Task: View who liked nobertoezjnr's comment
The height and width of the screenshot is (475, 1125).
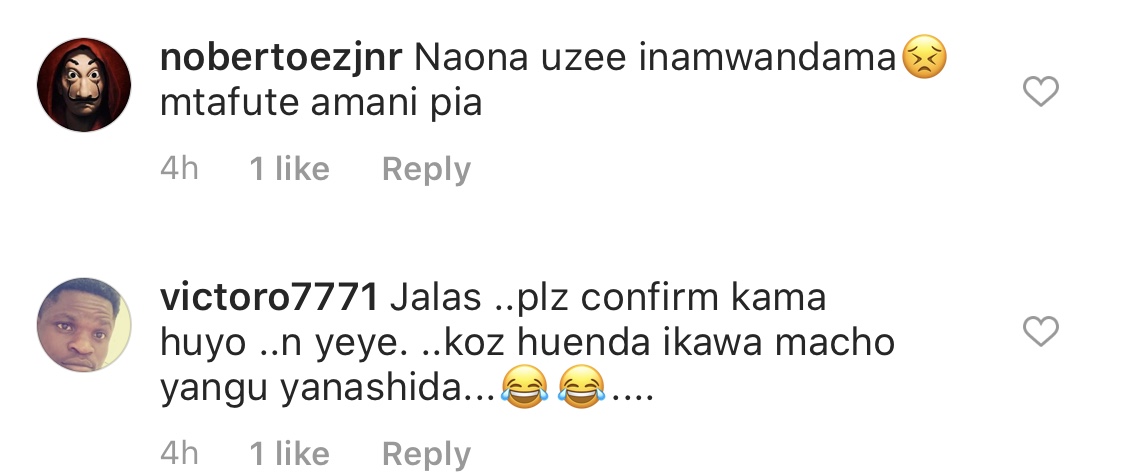Action: tap(289, 169)
